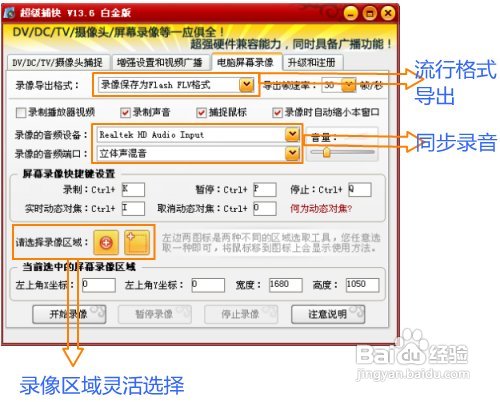Select the 电脑屏幕录像 tab
Viewport: 500px width, 402px height.
(246, 62)
